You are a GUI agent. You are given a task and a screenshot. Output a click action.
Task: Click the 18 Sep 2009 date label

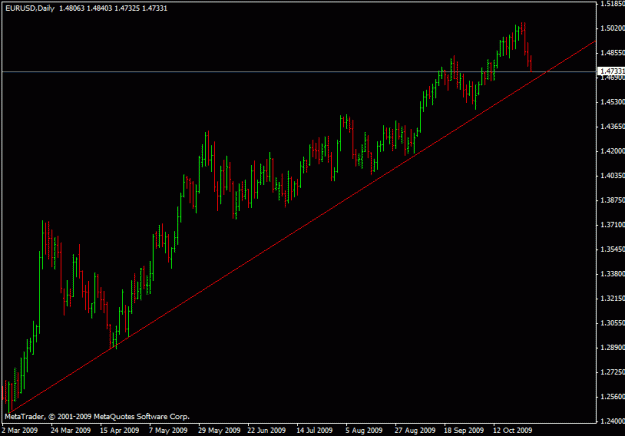[x=464, y=430]
